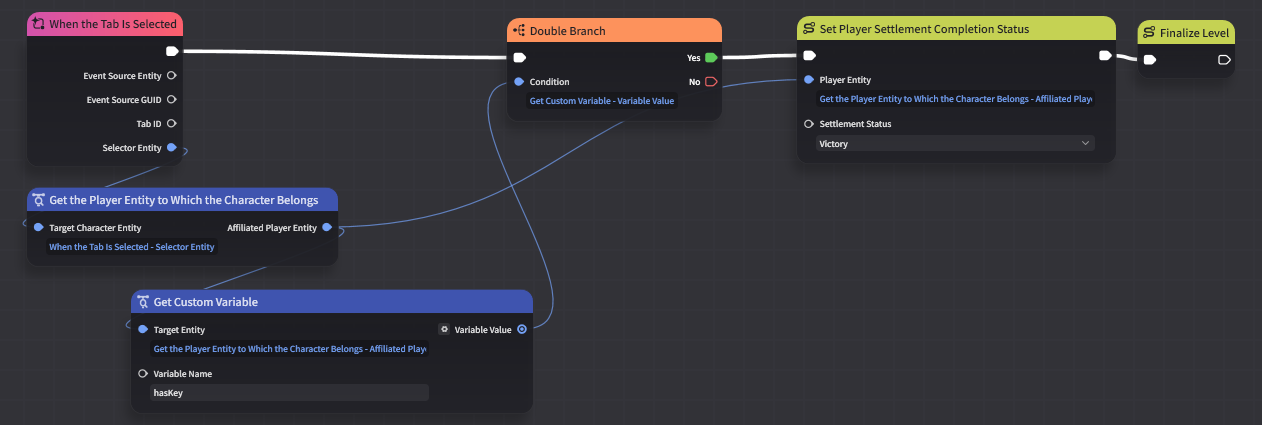Click the Player Entity input pin
Image resolution: width=1262 pixels, height=425 pixels.
[x=809, y=80]
